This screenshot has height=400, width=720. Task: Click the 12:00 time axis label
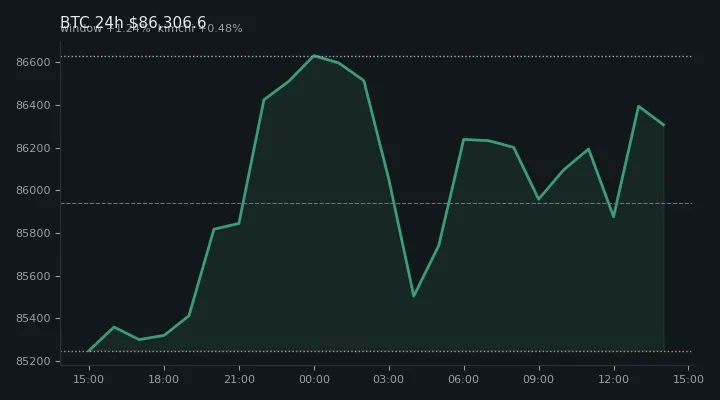point(613,379)
